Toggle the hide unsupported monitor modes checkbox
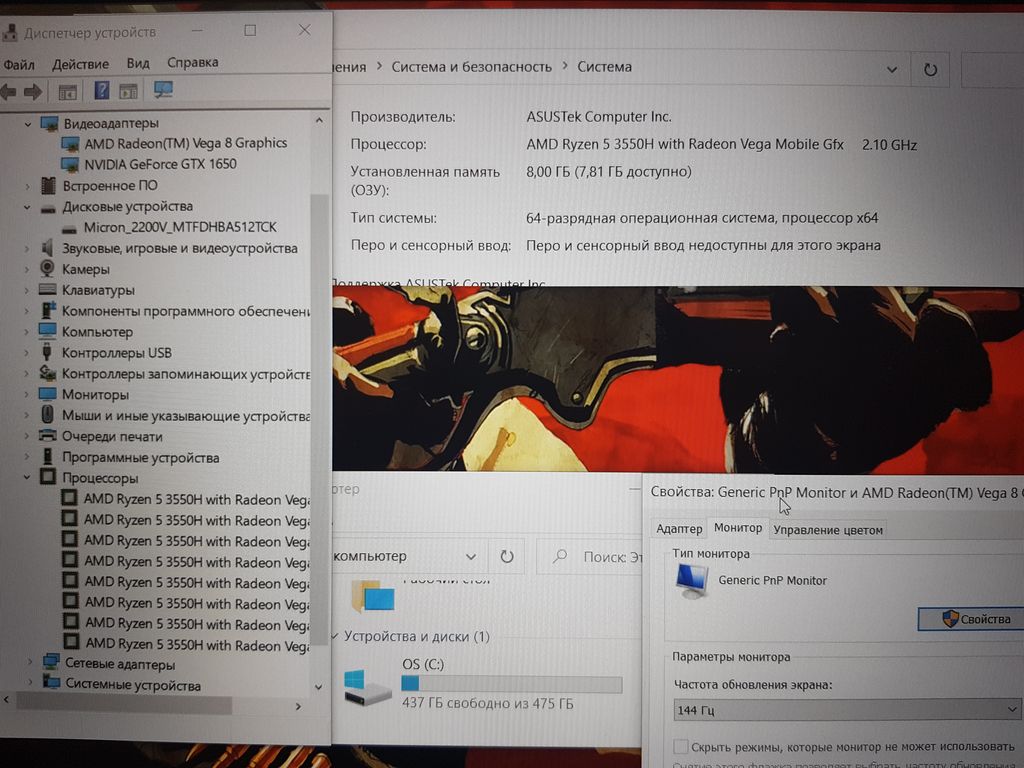The width and height of the screenshot is (1024, 768). click(681, 747)
